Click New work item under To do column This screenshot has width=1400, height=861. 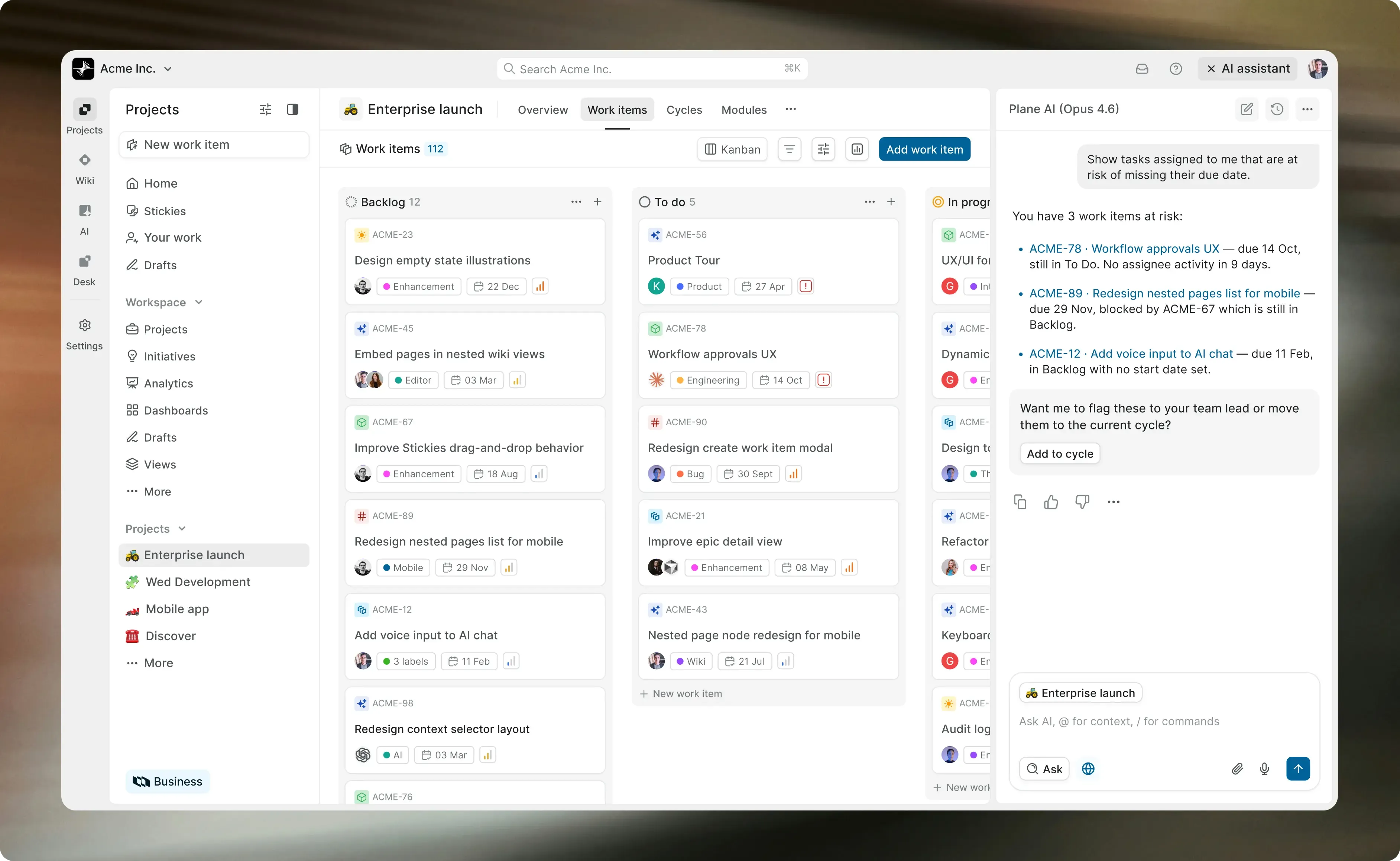[x=681, y=694]
